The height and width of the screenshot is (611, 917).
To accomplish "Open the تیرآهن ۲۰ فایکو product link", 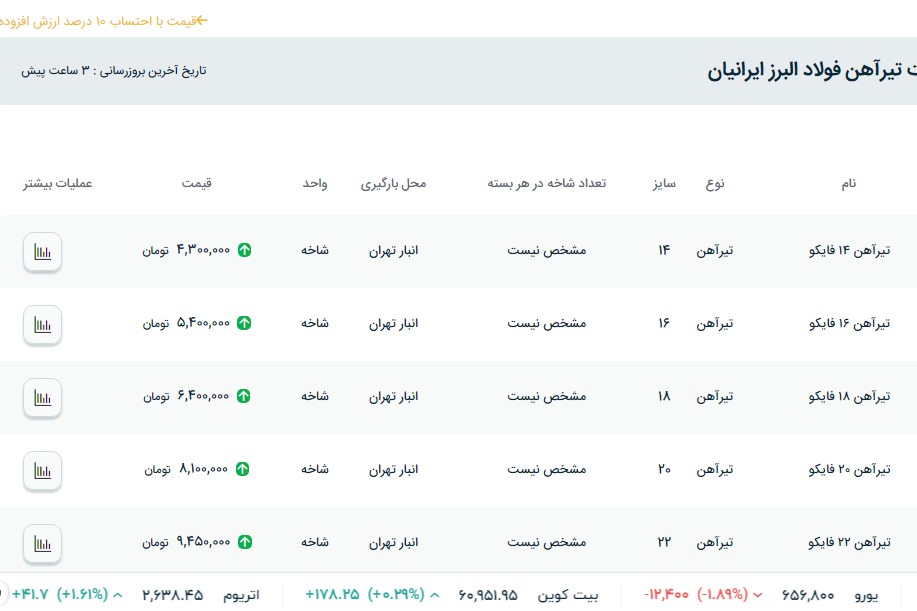I will pos(848,469).
